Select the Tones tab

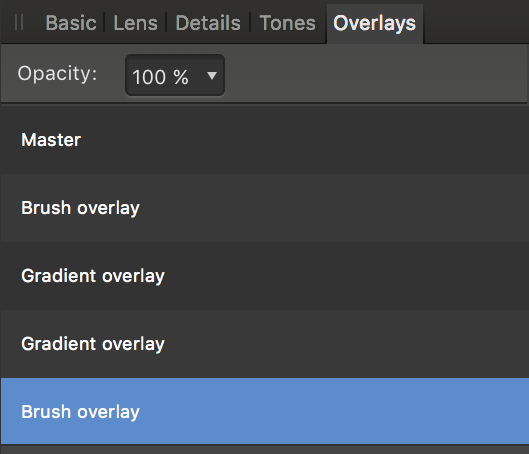pos(287,23)
